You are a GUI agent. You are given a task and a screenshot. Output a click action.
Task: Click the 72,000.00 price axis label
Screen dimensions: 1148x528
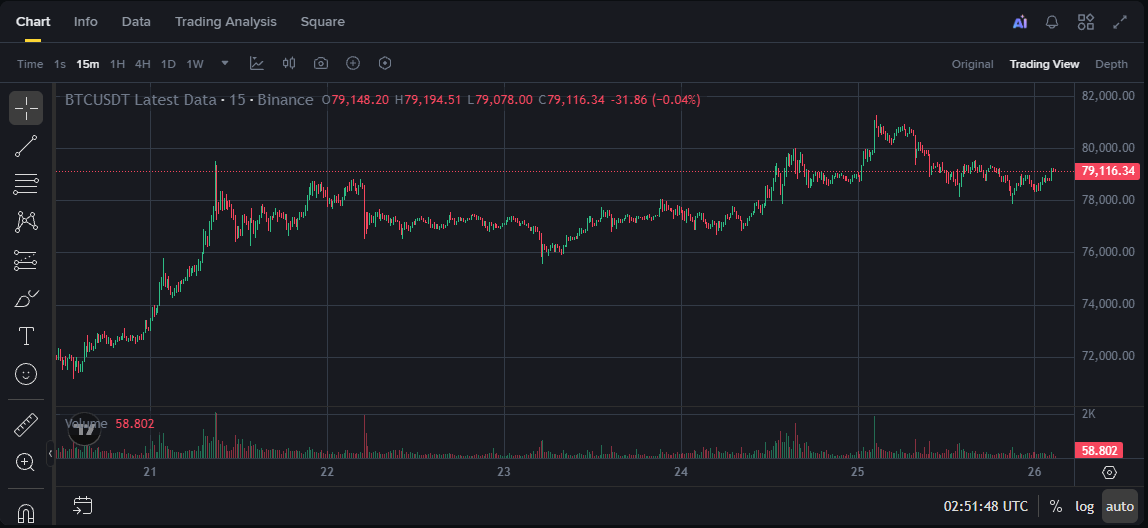pos(1108,356)
